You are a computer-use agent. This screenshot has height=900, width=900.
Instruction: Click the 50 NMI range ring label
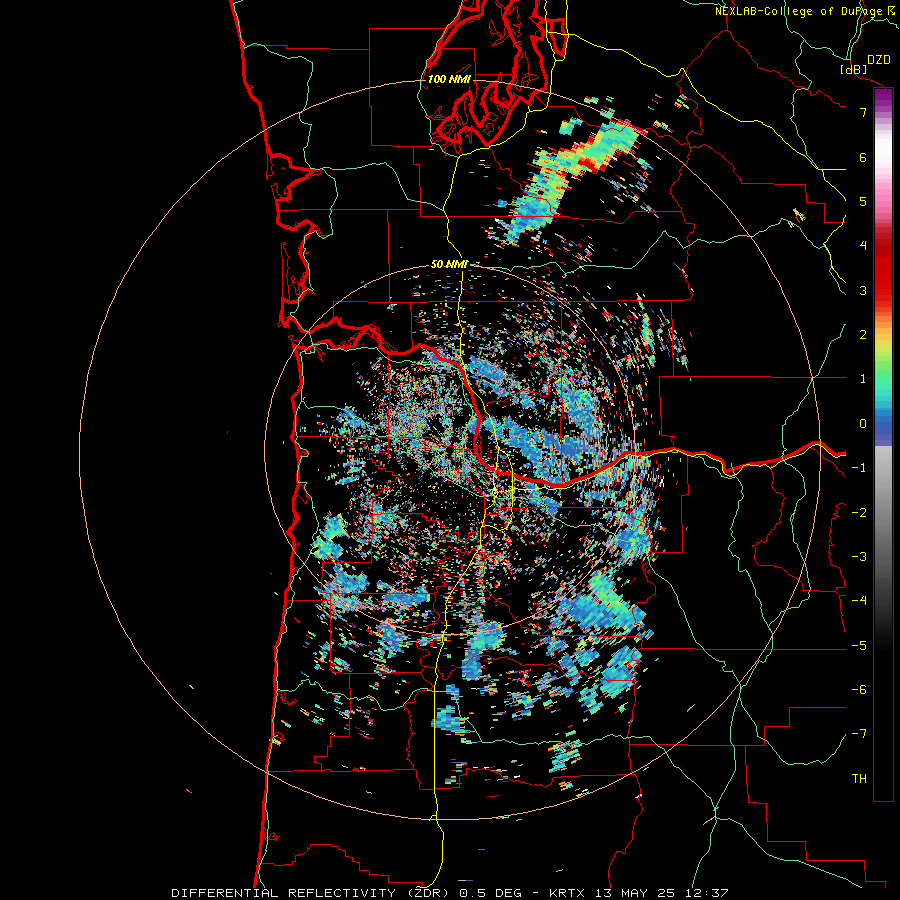[x=449, y=264]
